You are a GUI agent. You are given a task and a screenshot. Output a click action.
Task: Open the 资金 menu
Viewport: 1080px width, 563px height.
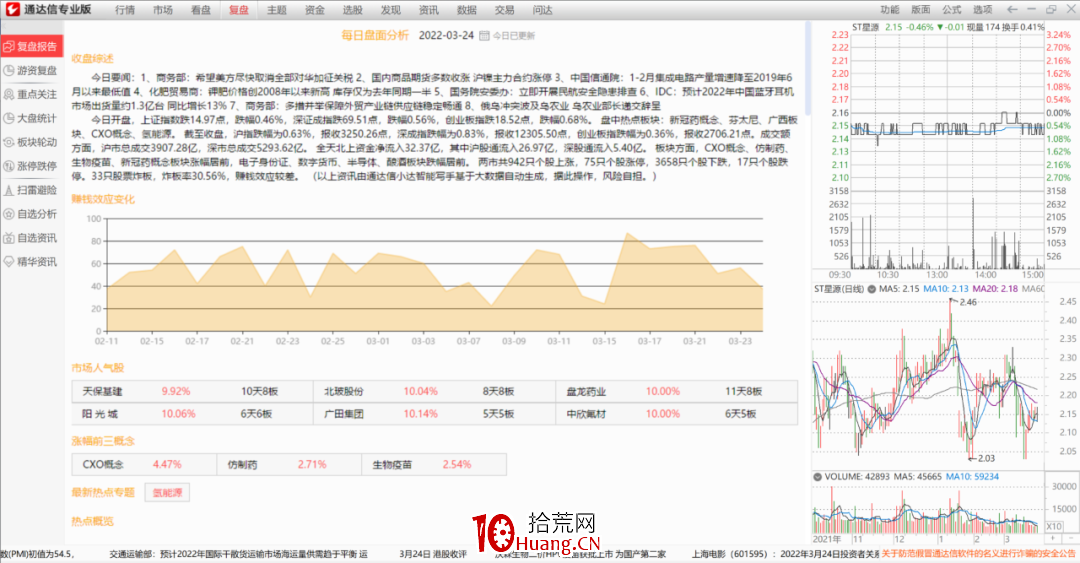pos(314,10)
